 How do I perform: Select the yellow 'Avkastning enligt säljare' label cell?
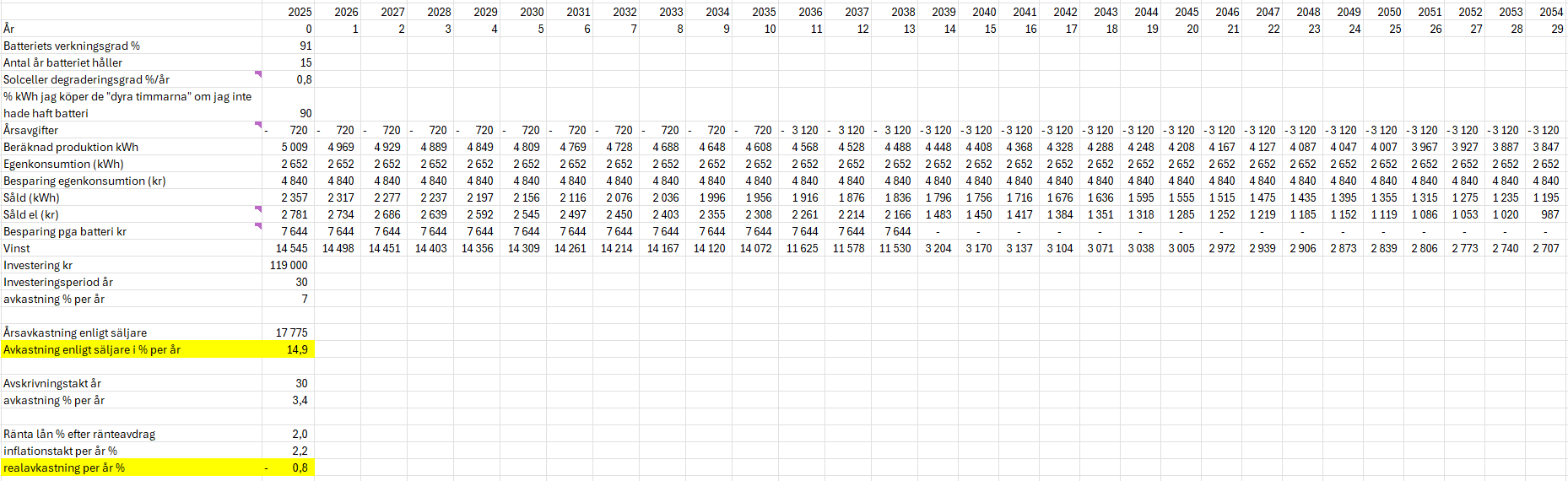pos(131,349)
